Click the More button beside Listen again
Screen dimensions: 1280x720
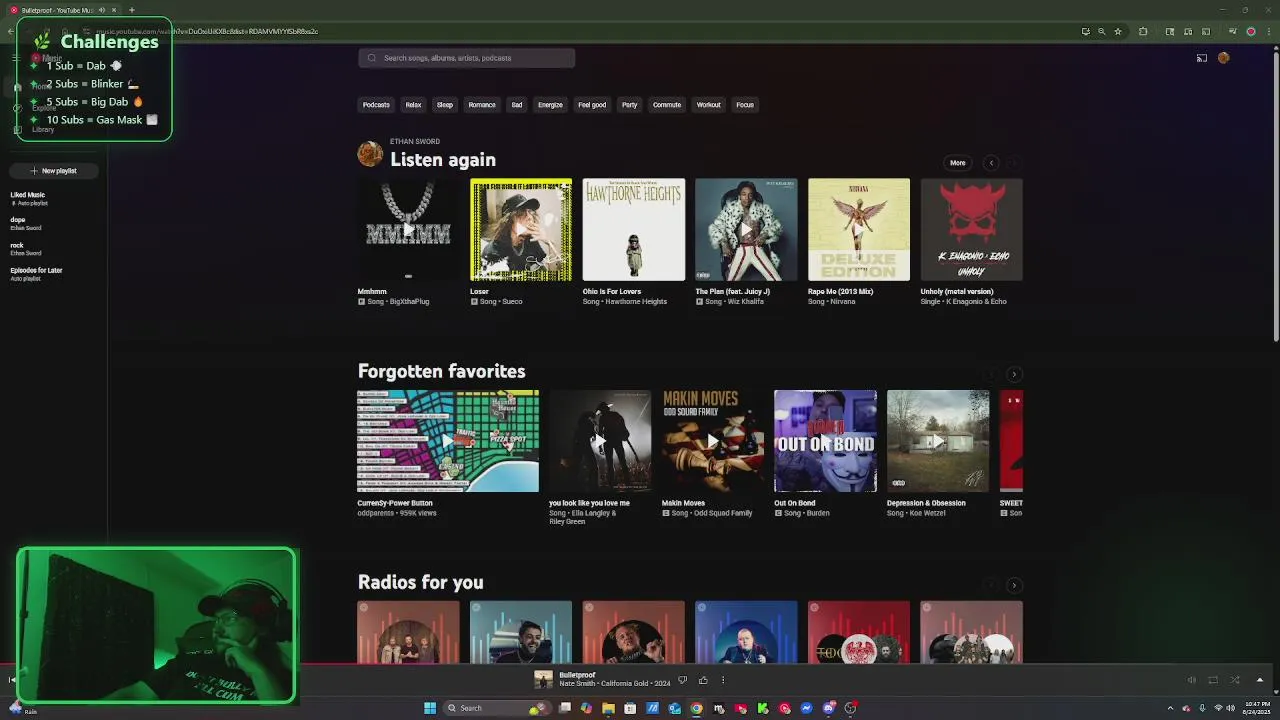coord(958,163)
